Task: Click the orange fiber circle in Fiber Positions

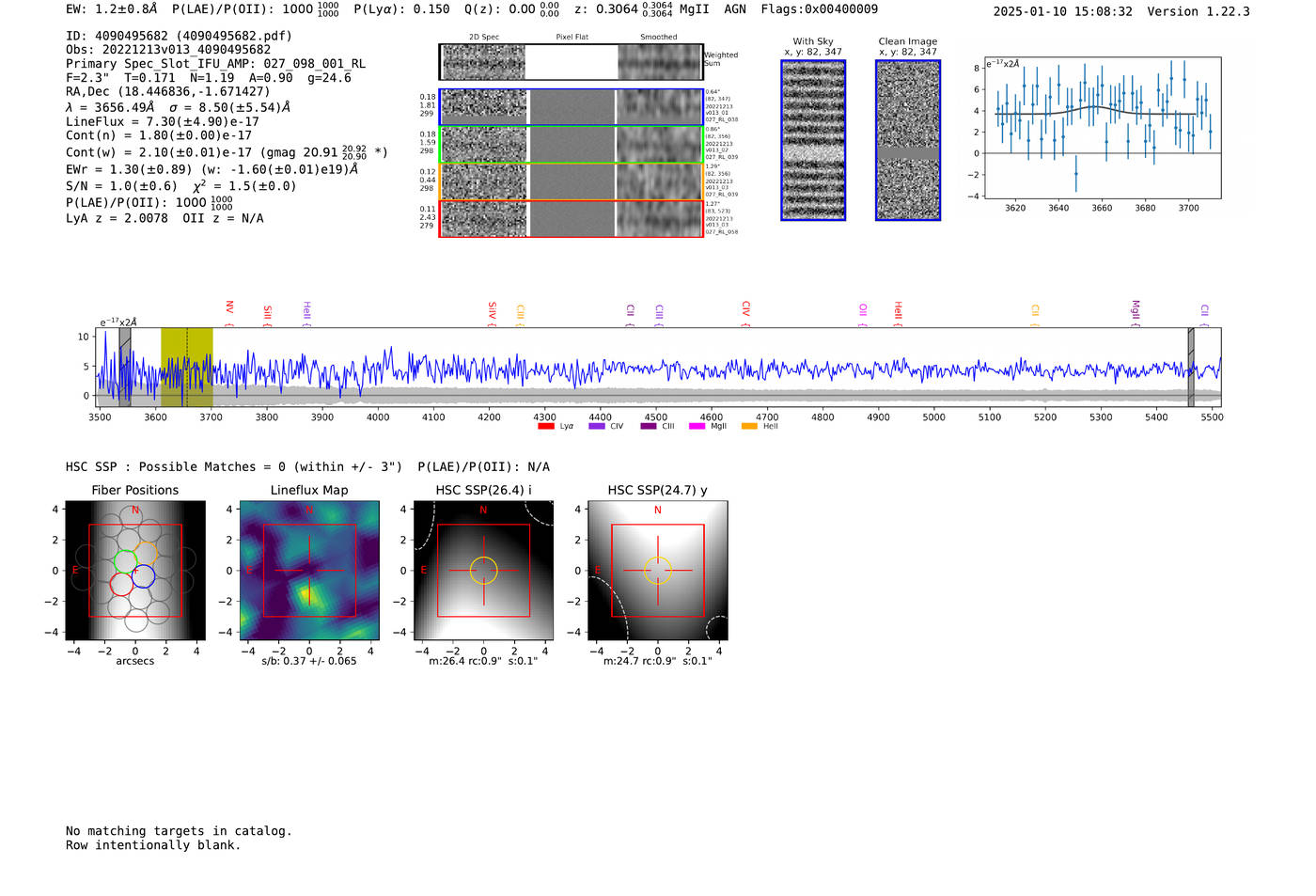Action: click(x=146, y=552)
